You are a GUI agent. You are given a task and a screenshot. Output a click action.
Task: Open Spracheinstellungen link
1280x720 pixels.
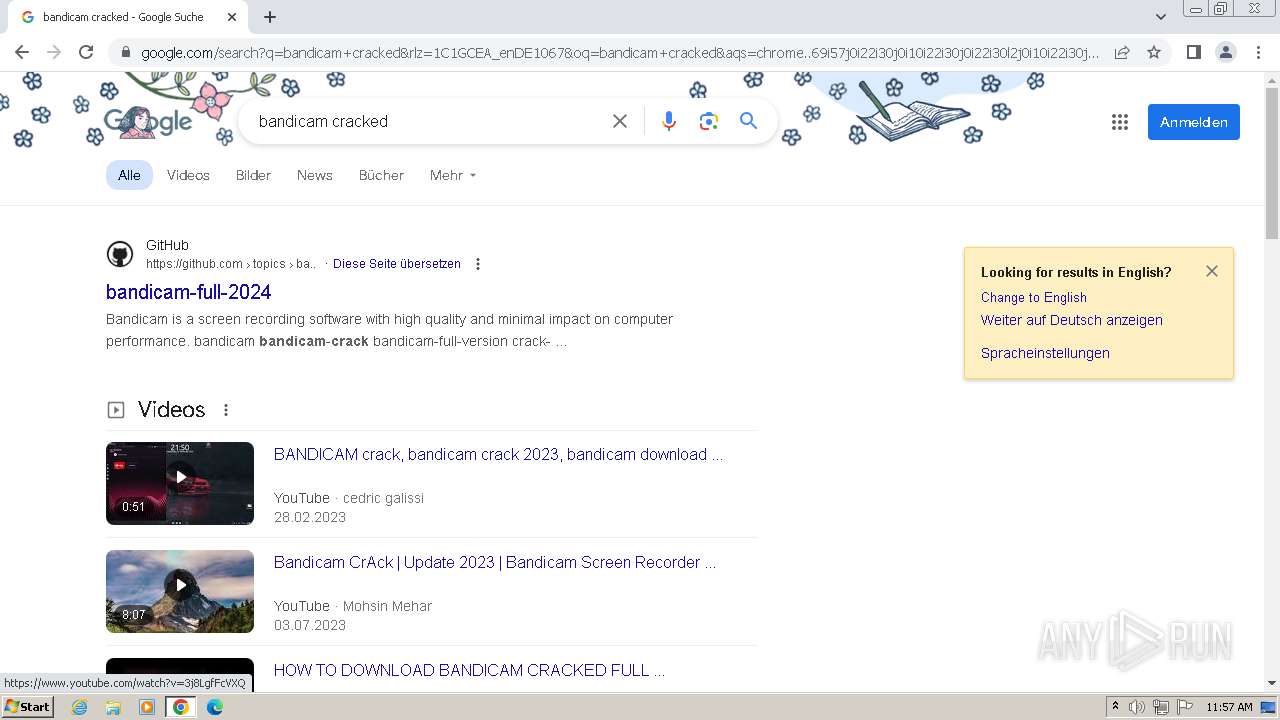pyautogui.click(x=1045, y=353)
